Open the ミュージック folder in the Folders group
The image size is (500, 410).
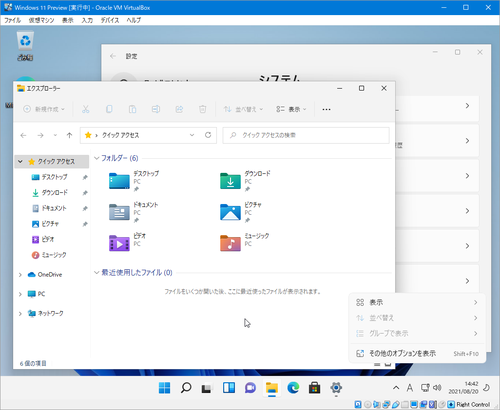coord(245,242)
